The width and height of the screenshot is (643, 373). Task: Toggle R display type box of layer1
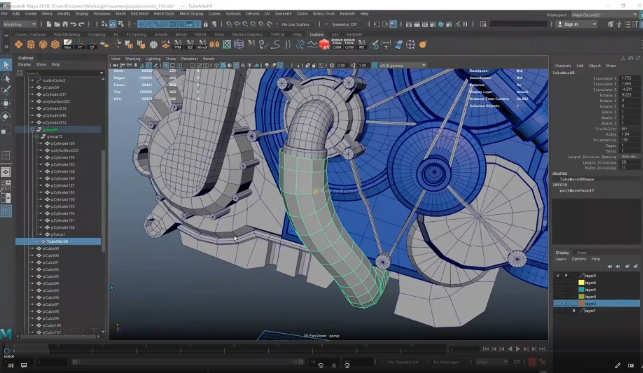click(574, 310)
